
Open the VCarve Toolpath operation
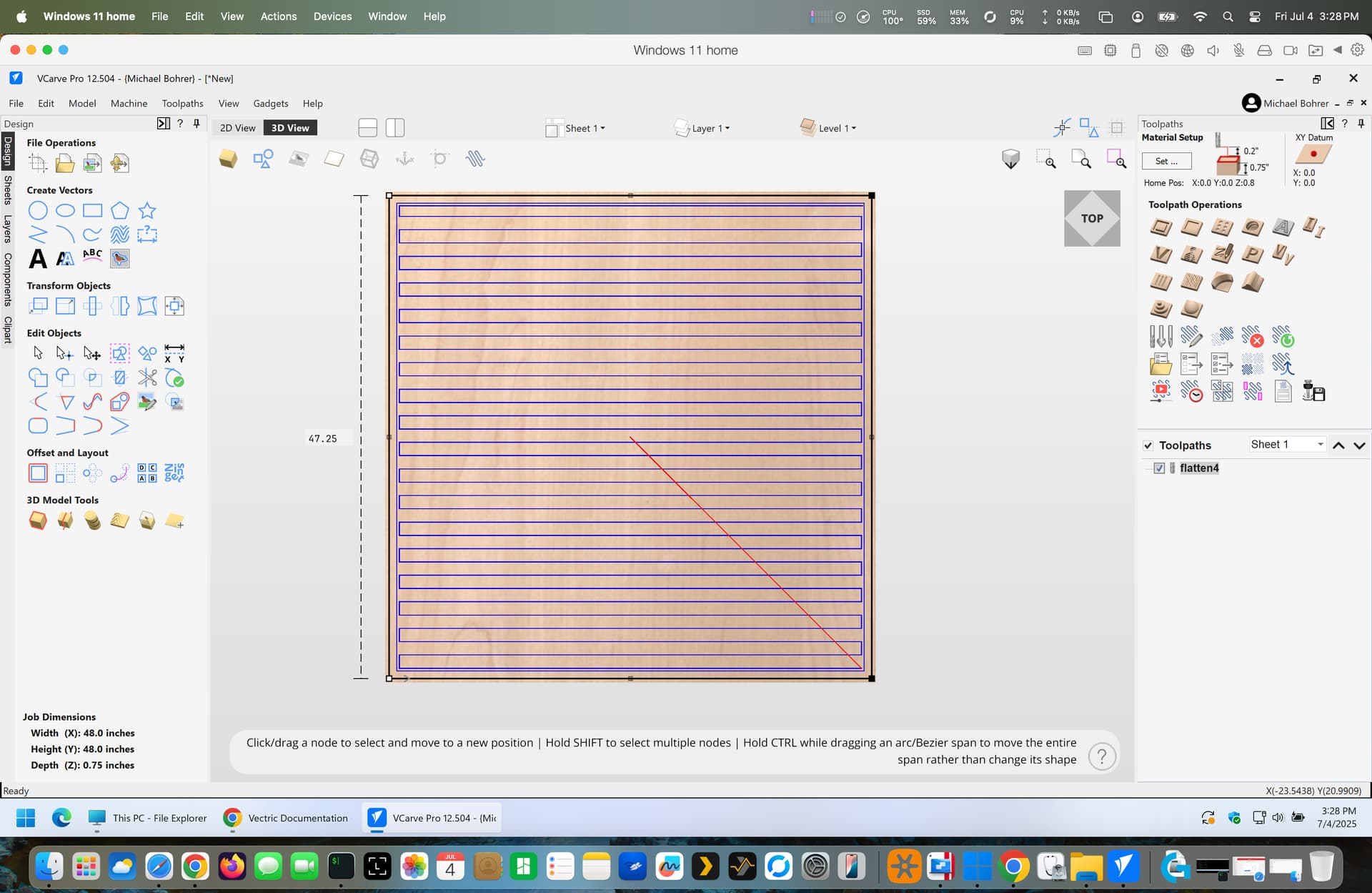click(1161, 255)
